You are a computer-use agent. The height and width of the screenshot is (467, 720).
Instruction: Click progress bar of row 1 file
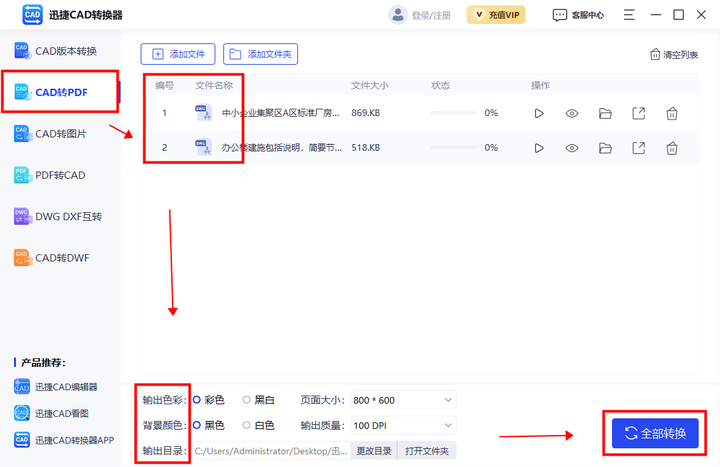454,113
